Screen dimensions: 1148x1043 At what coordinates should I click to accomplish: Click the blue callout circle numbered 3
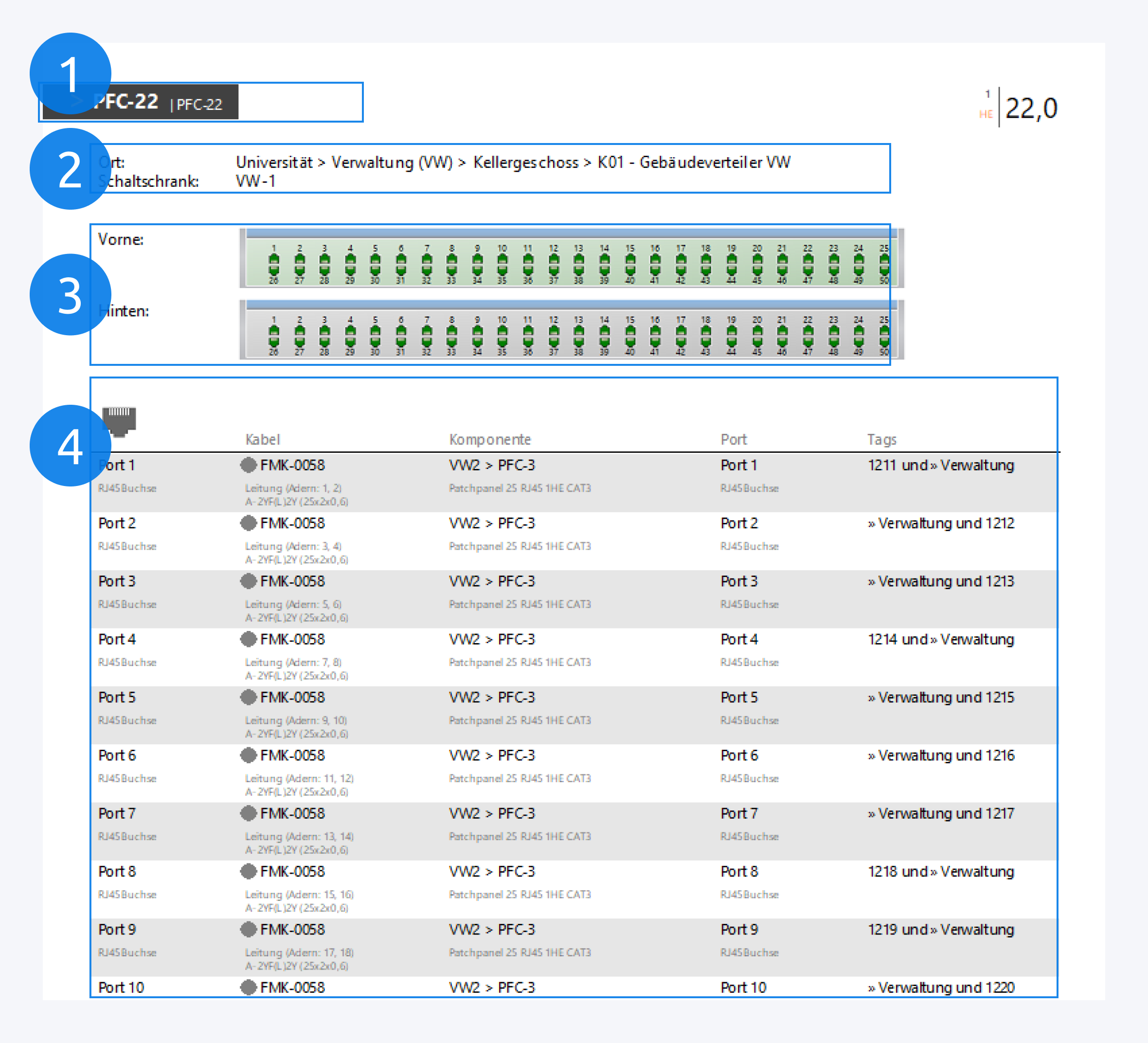(x=70, y=295)
